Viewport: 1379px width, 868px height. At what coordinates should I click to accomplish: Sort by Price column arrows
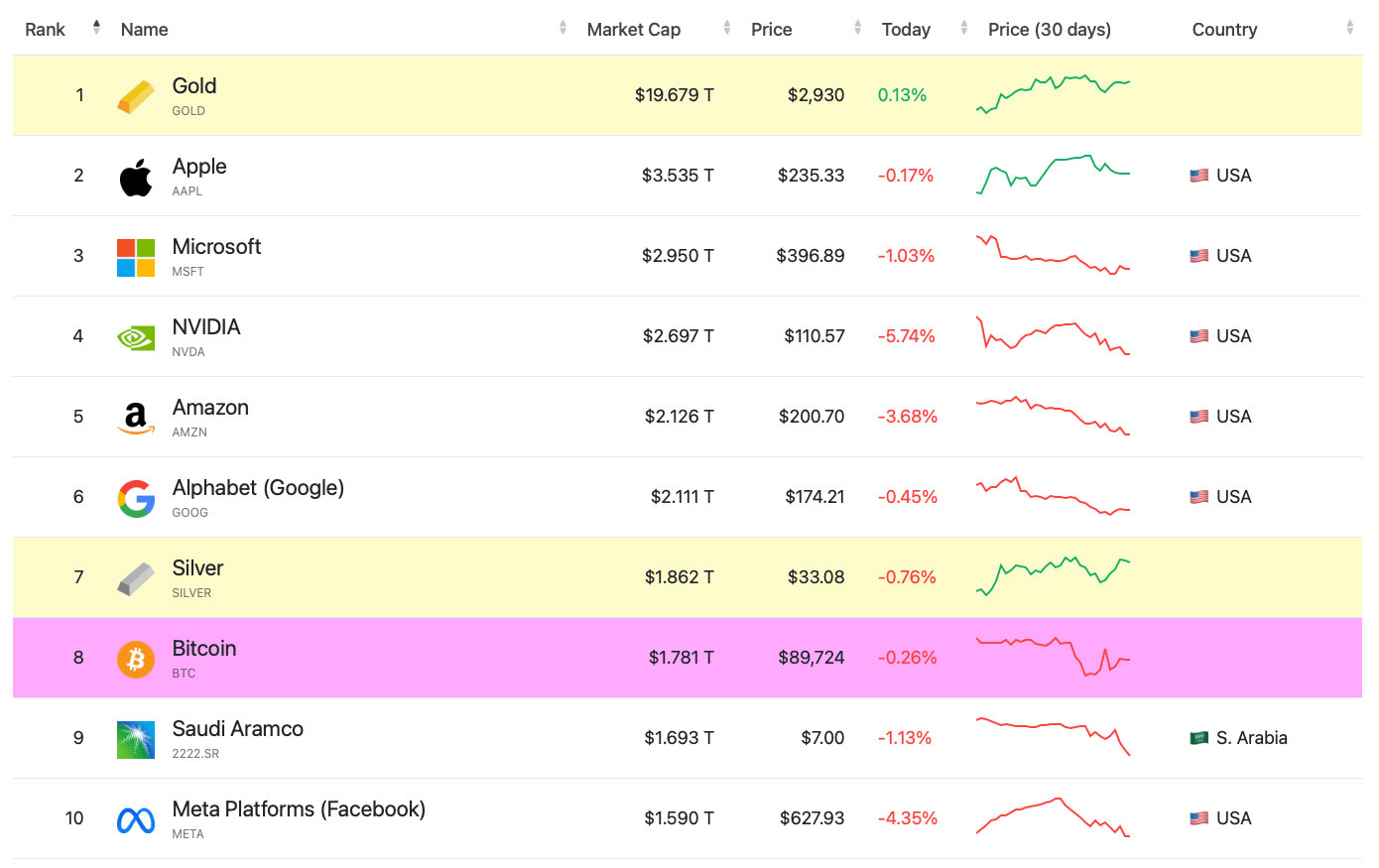coord(857,28)
